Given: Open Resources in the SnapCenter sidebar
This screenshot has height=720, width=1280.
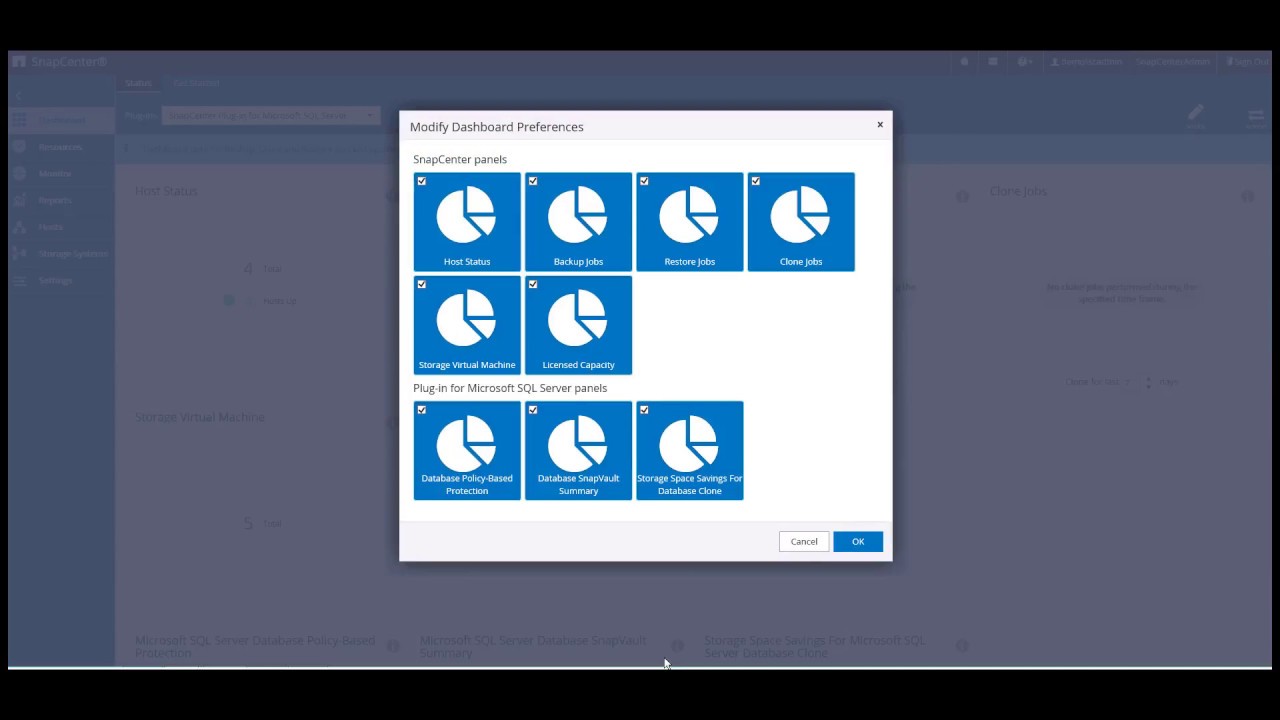Looking at the screenshot, I should tap(60, 147).
